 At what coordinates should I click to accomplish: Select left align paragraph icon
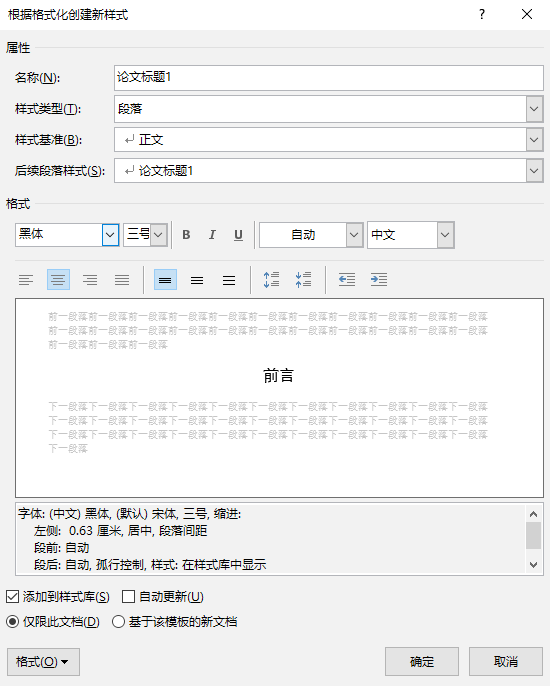coord(26,280)
